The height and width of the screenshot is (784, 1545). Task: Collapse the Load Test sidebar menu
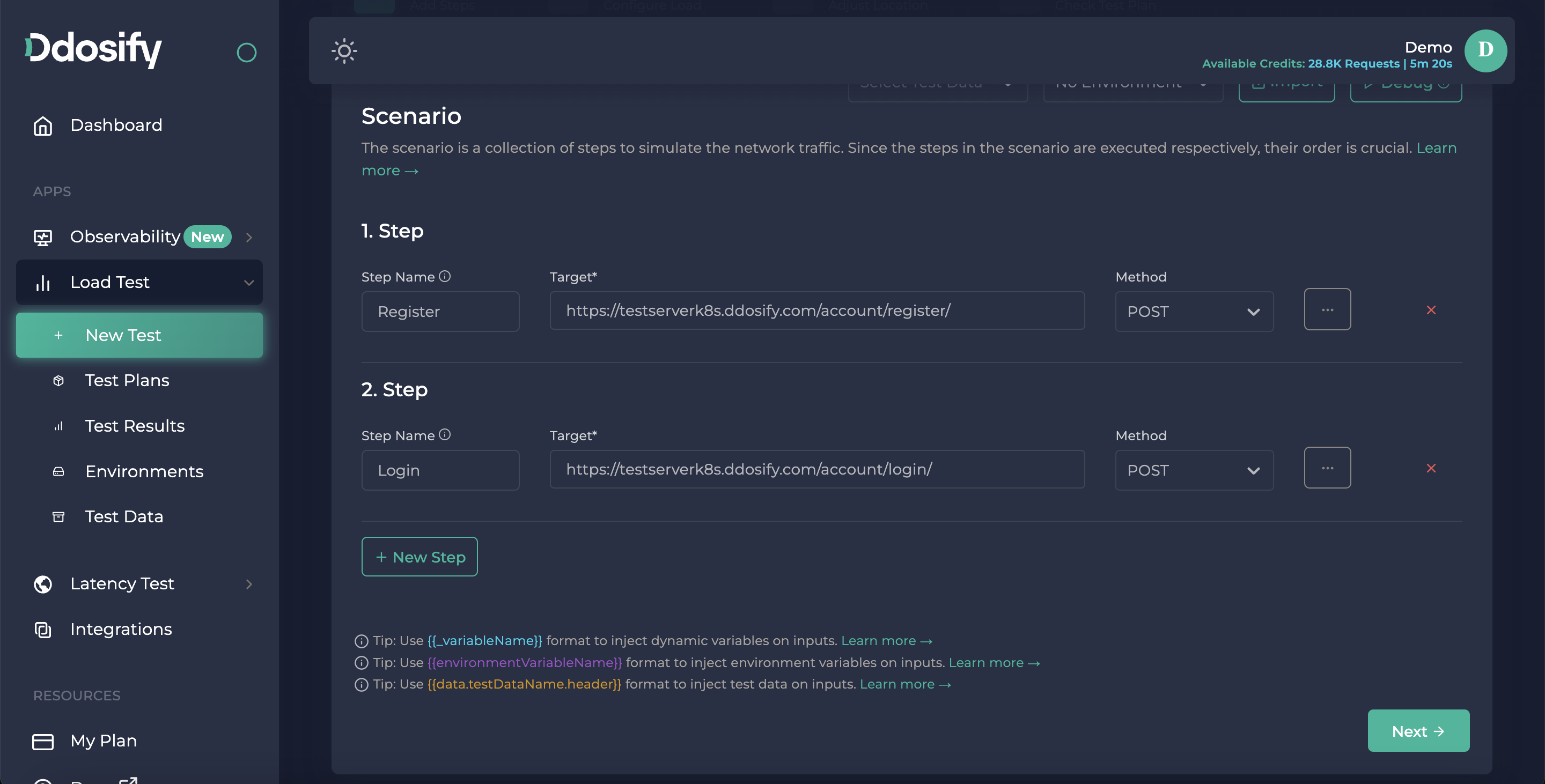pyautogui.click(x=248, y=282)
